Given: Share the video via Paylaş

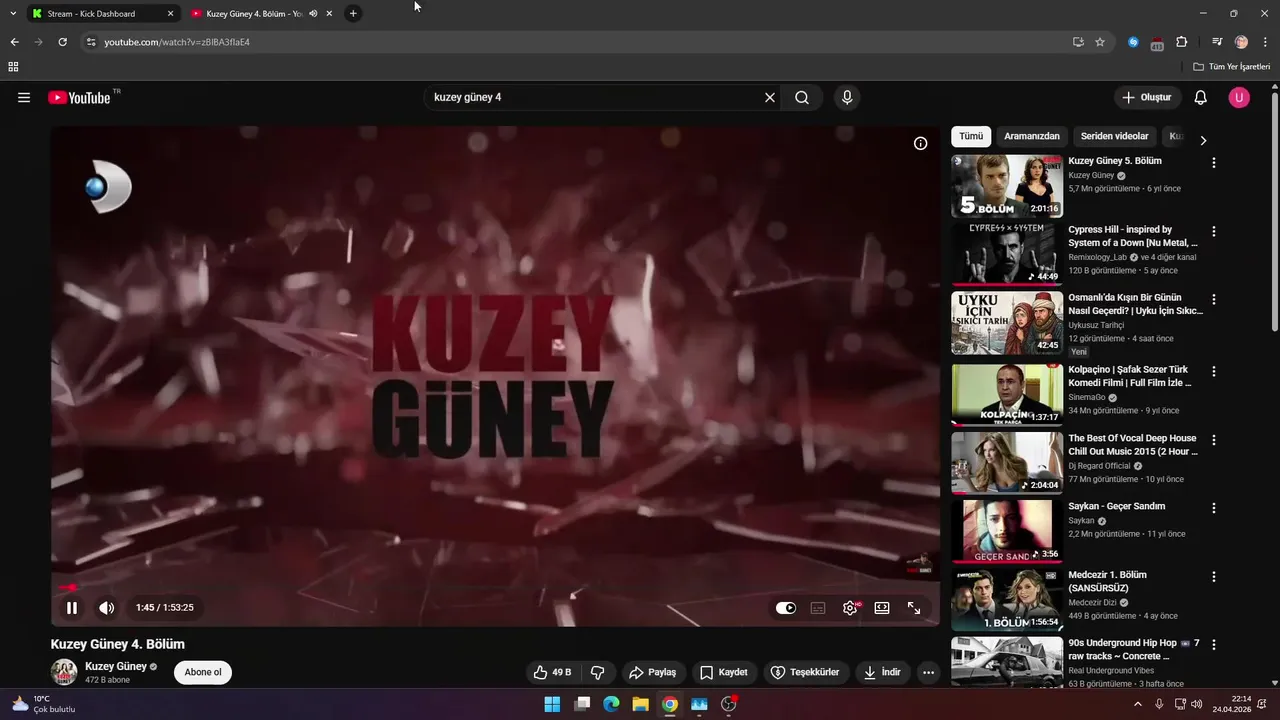Looking at the screenshot, I should pyautogui.click(x=652, y=672).
